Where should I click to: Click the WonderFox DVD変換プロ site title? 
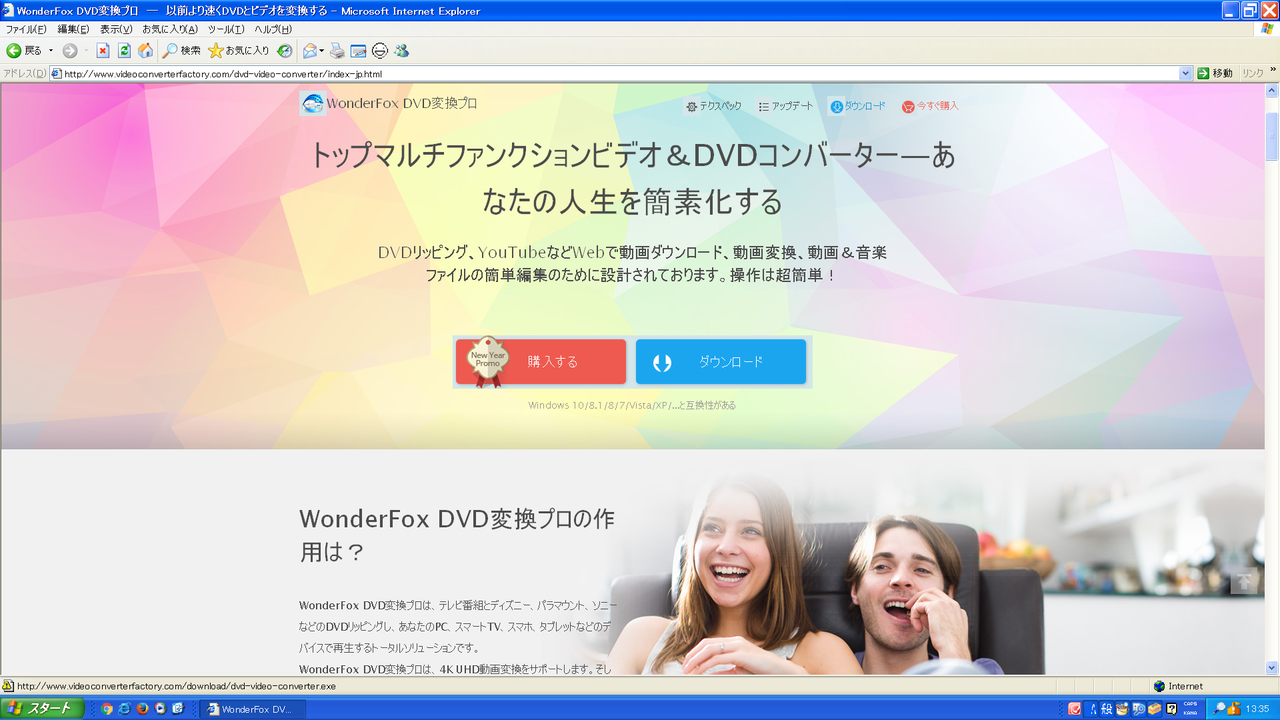(402, 104)
